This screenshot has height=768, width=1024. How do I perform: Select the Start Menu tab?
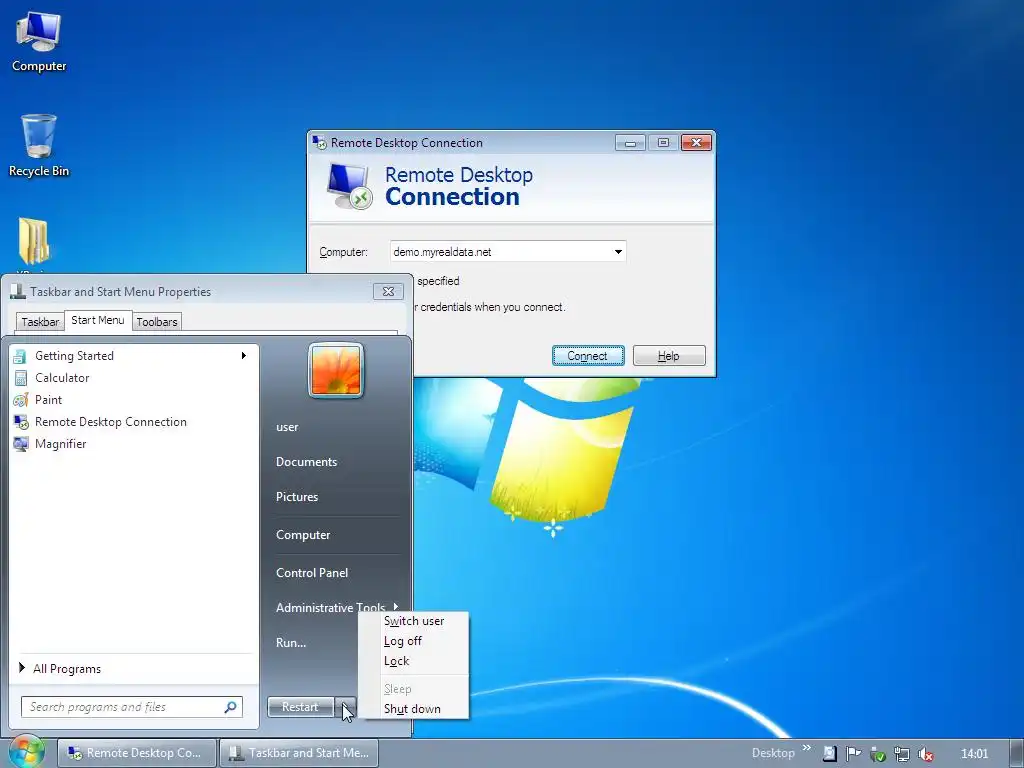(x=98, y=320)
